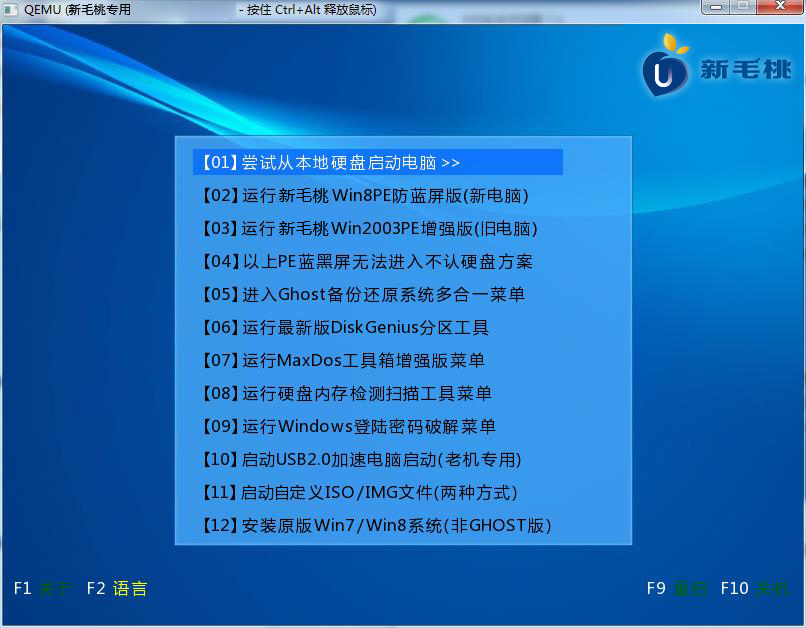Click the QEMU window title bar icon
The image size is (806, 628).
(x=10, y=9)
